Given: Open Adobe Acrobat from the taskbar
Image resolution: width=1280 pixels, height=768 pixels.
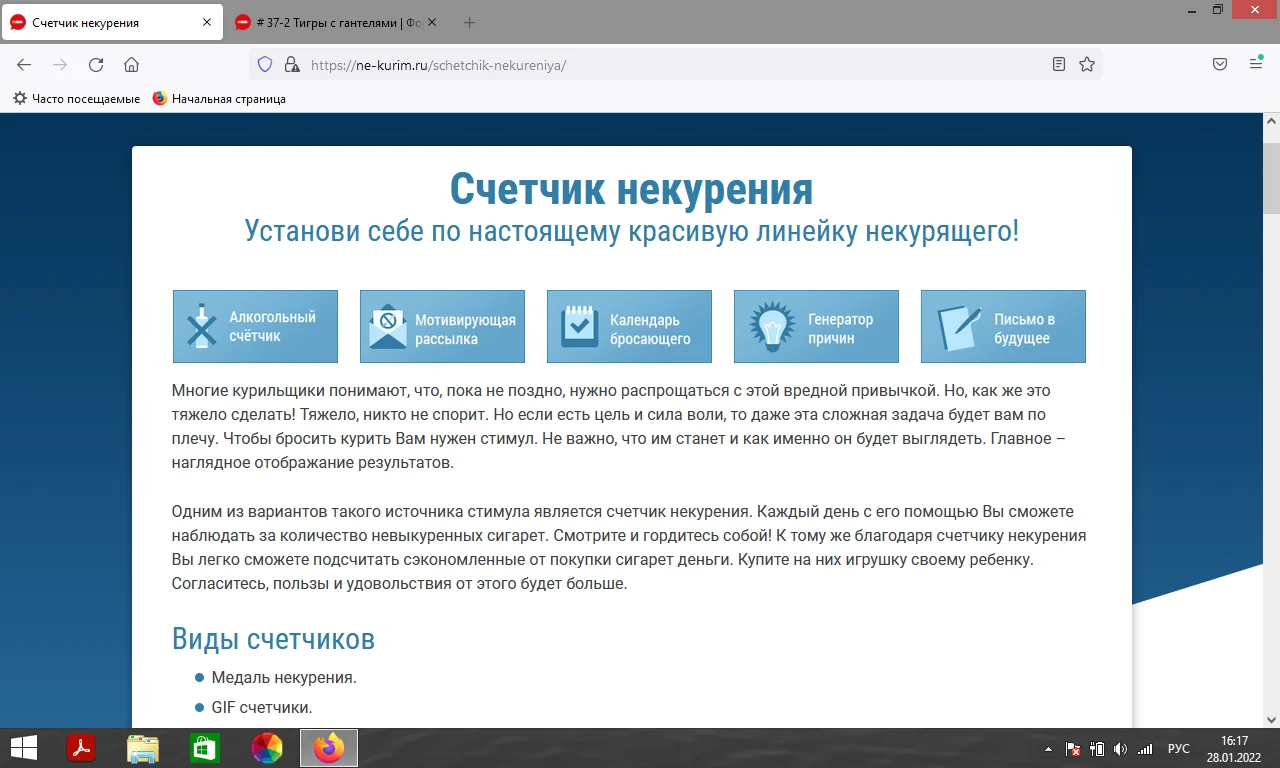Looking at the screenshot, I should [81, 747].
